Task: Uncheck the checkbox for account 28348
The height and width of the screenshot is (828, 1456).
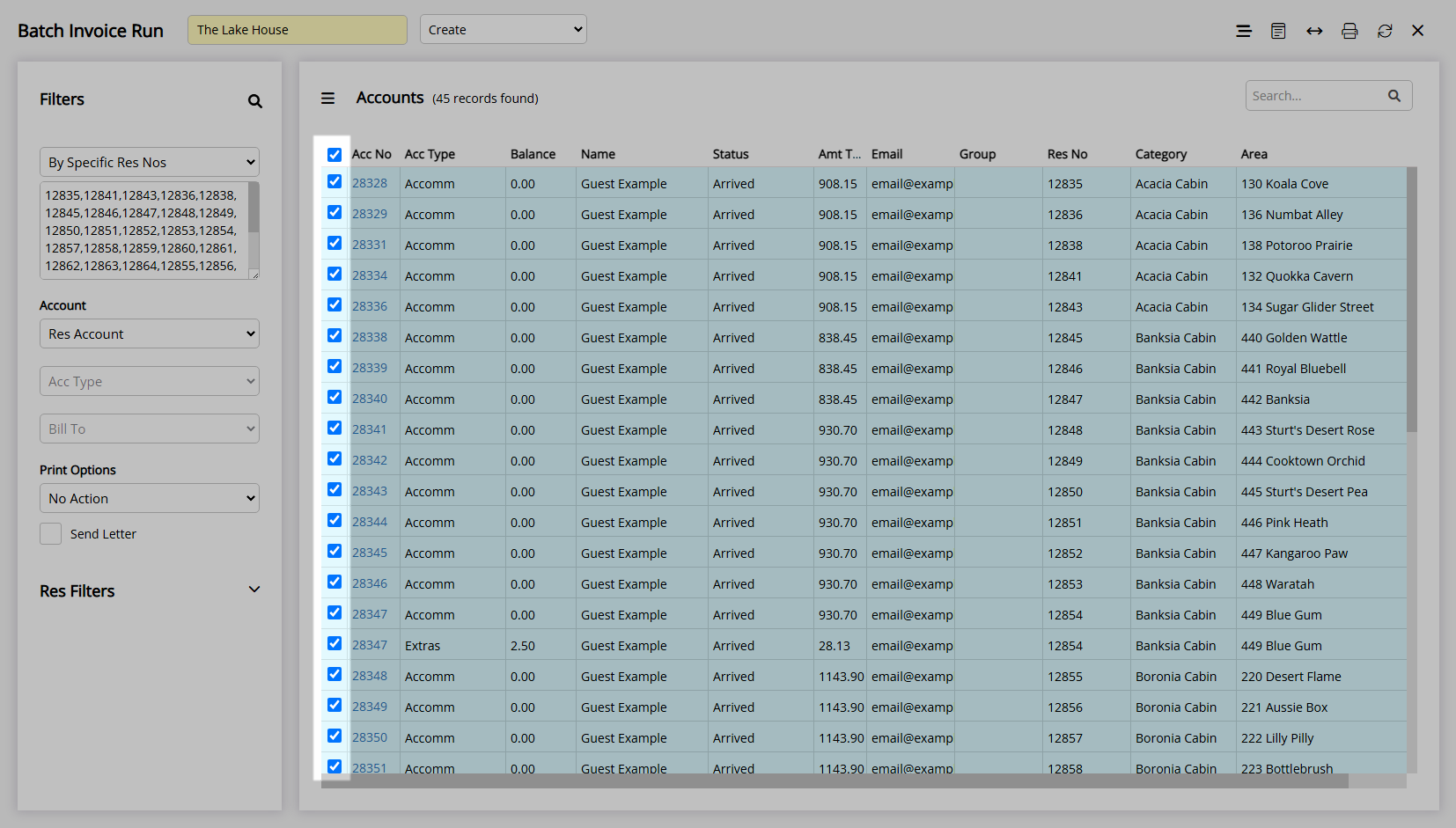Action: pos(335,674)
